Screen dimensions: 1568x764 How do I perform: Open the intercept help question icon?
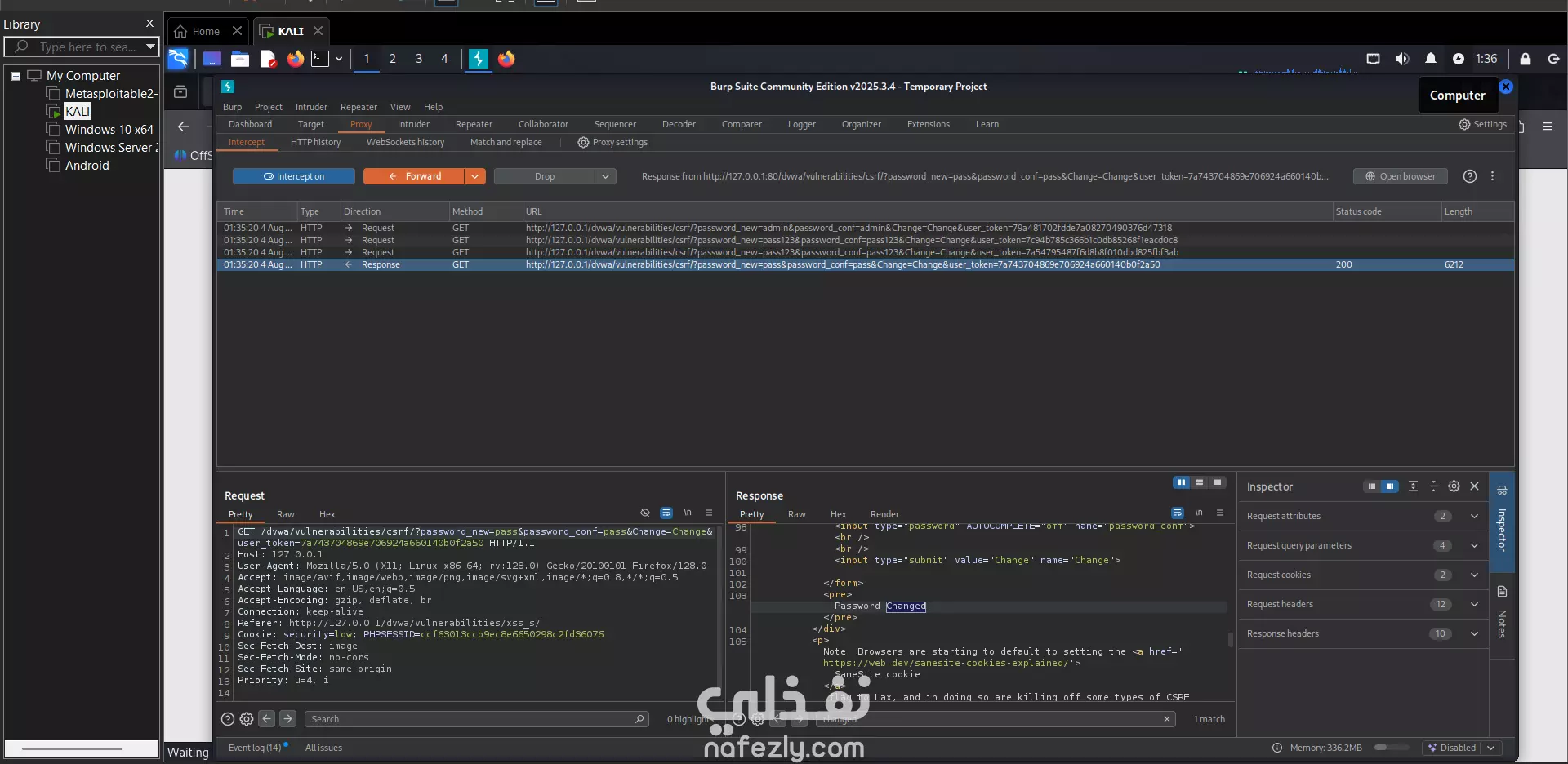[x=1470, y=176]
